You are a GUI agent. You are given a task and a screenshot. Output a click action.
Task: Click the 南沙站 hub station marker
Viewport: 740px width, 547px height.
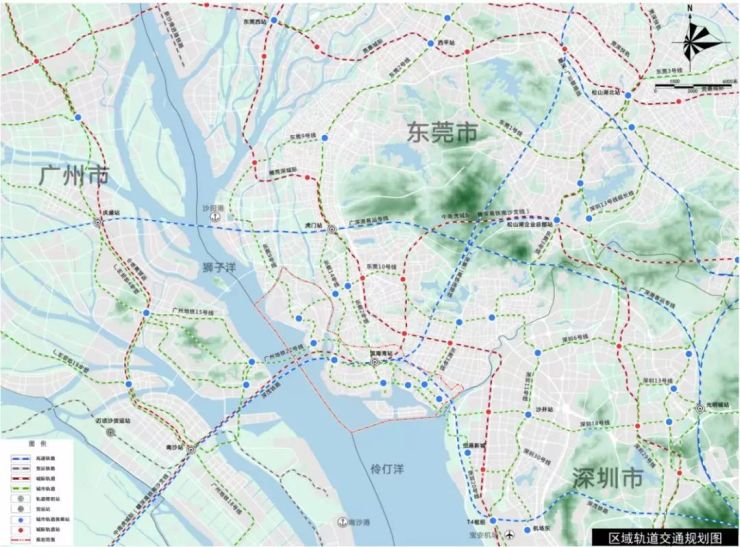(191, 450)
